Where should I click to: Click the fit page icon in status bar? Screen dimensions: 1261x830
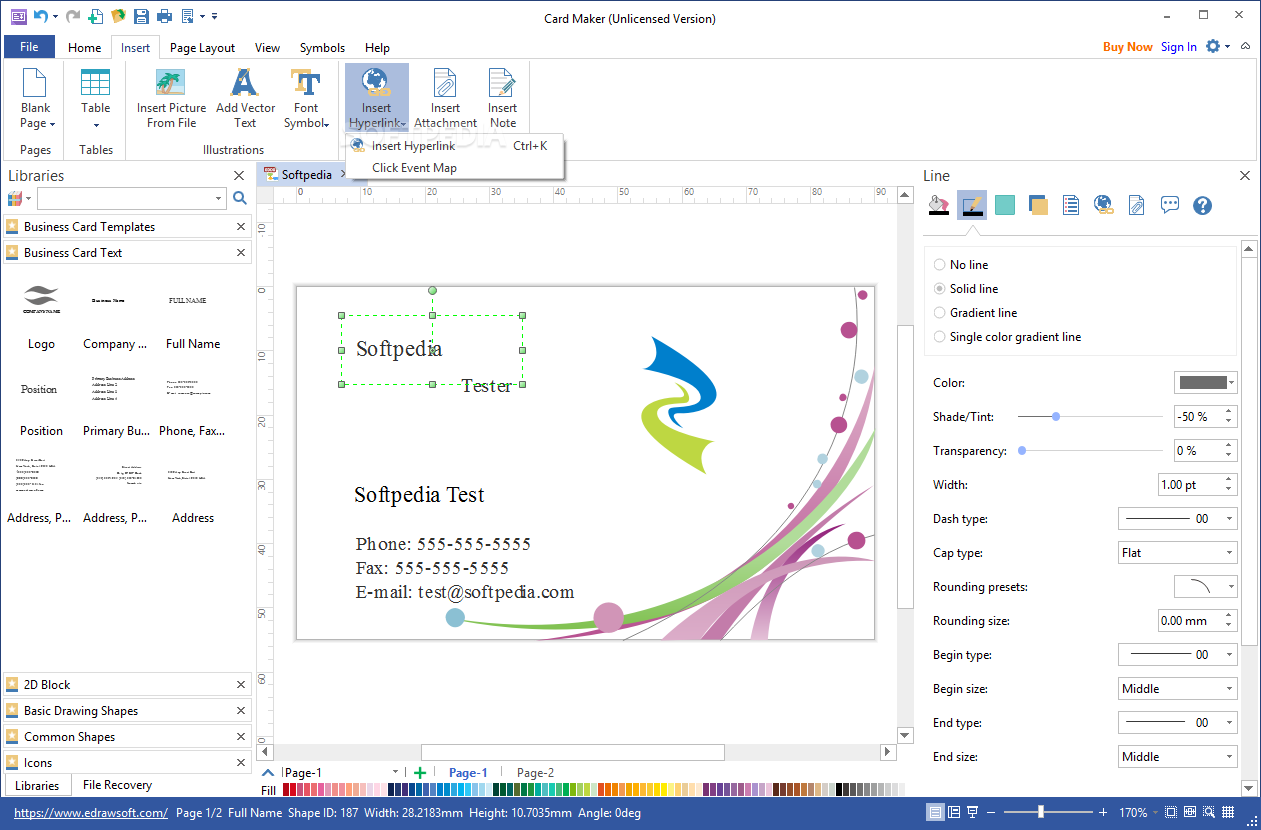[x=1171, y=812]
